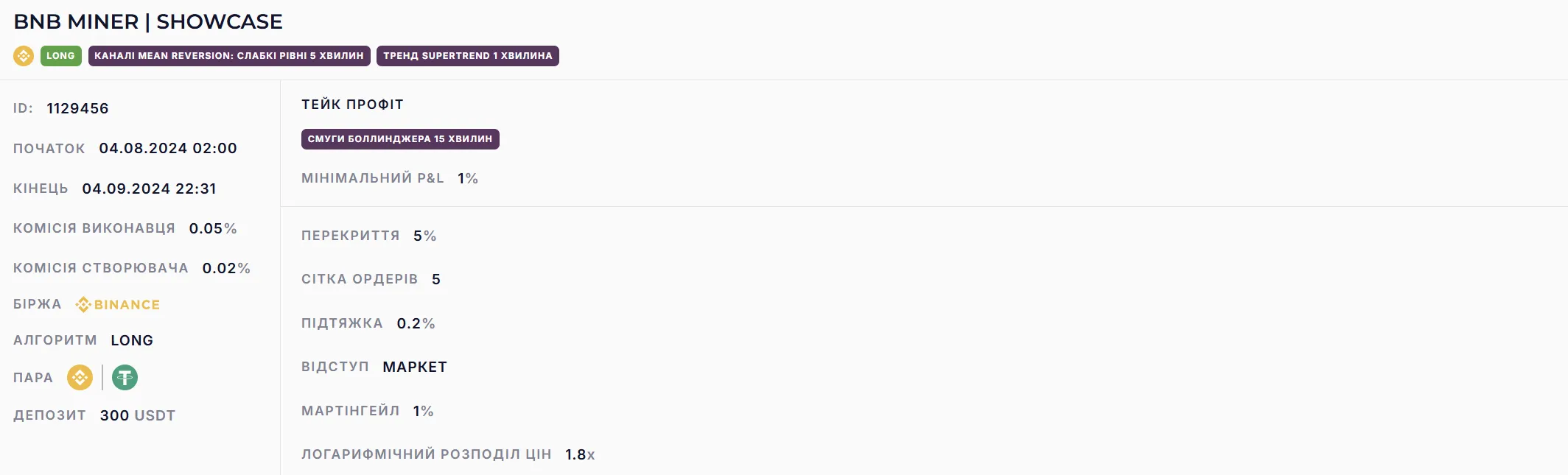Click the green LONG badge under the title

[x=60, y=56]
